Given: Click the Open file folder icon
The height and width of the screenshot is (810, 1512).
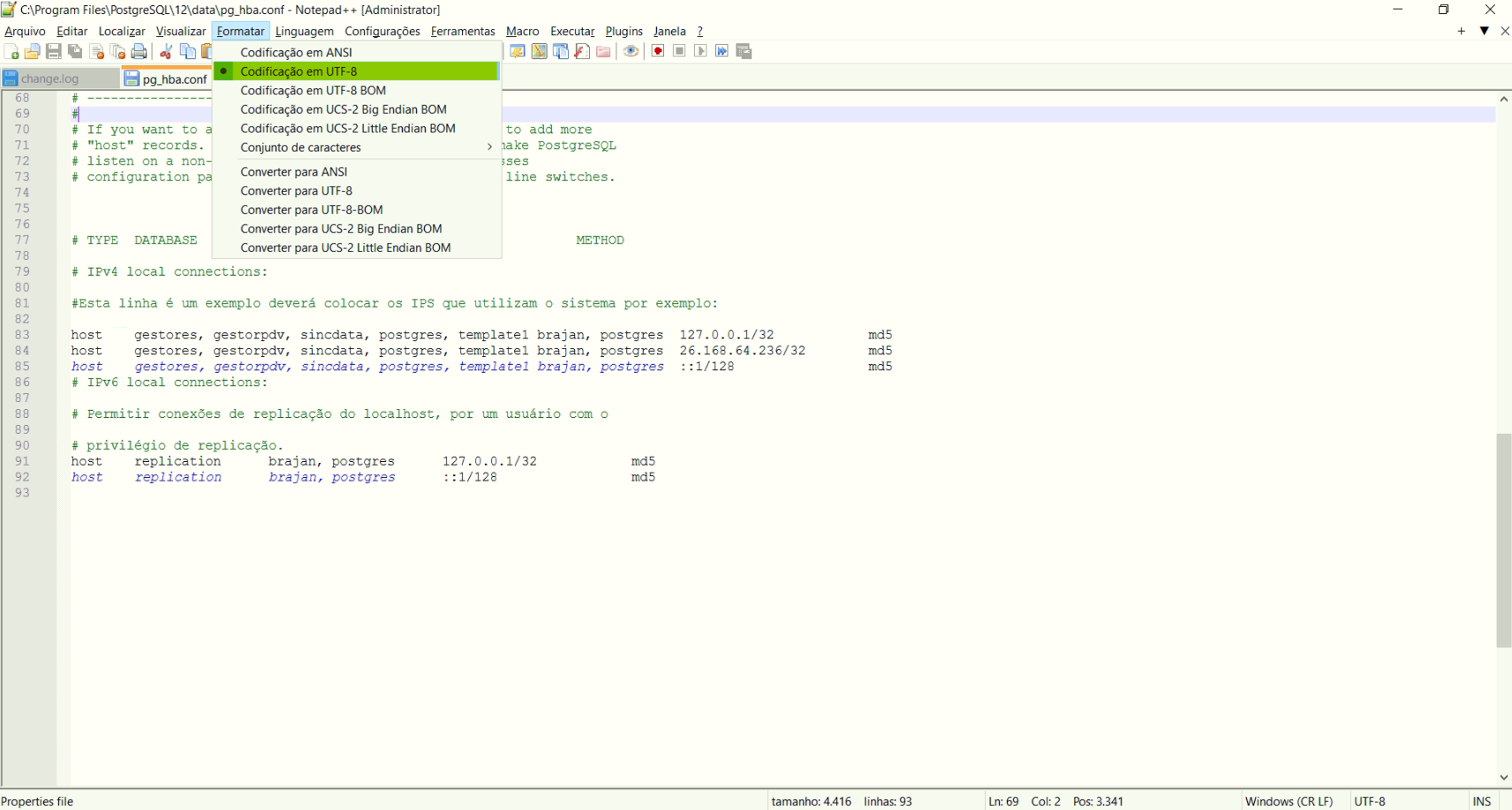Looking at the screenshot, I should tap(33, 52).
